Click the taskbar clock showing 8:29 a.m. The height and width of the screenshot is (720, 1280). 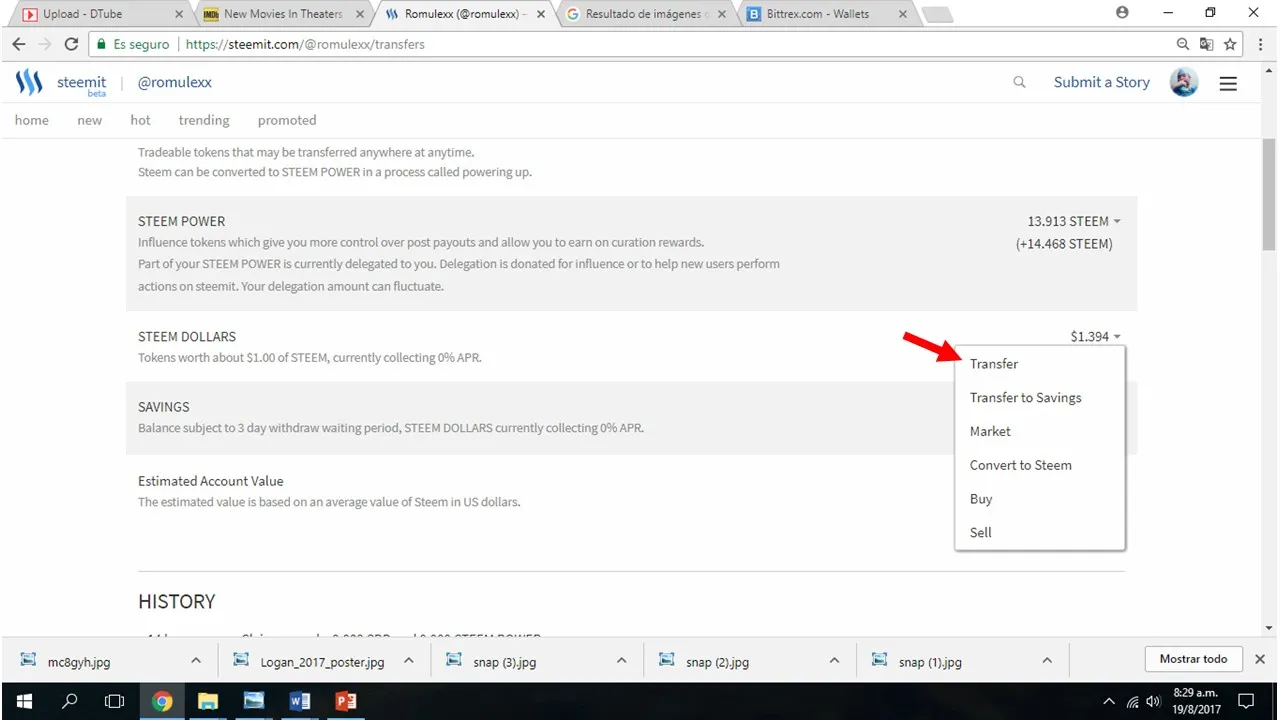[x=1195, y=701]
